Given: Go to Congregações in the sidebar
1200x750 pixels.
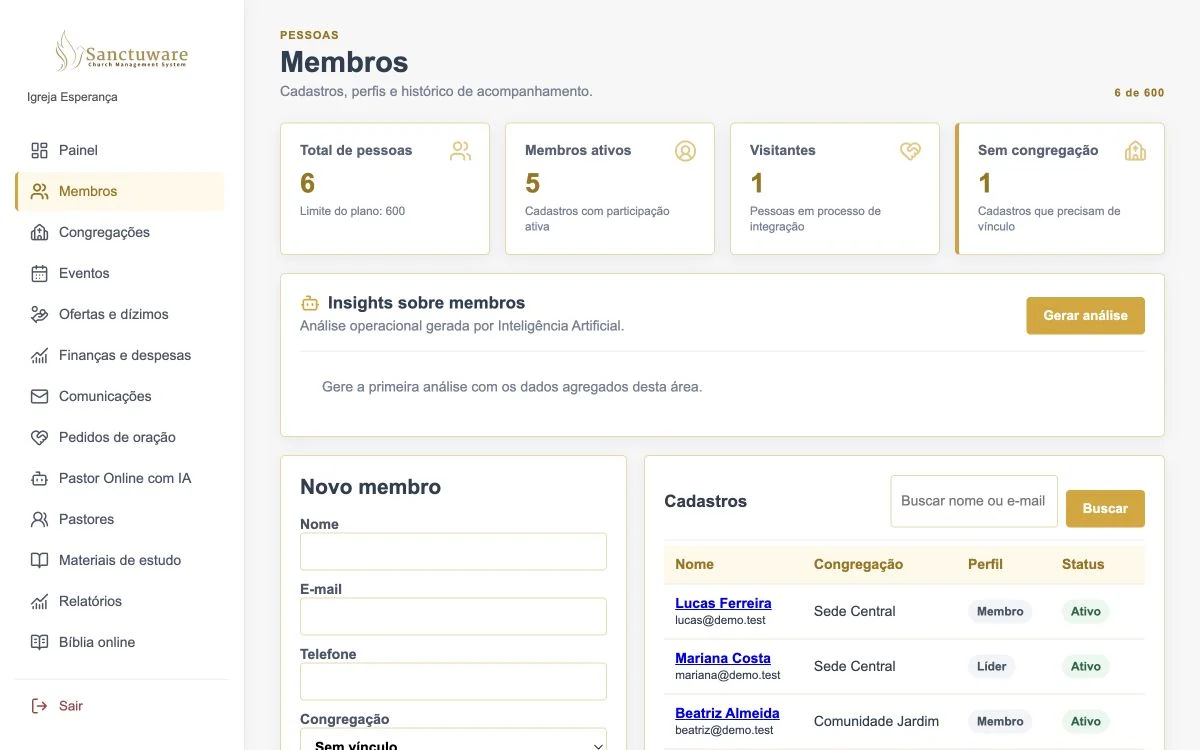Looking at the screenshot, I should point(119,232).
